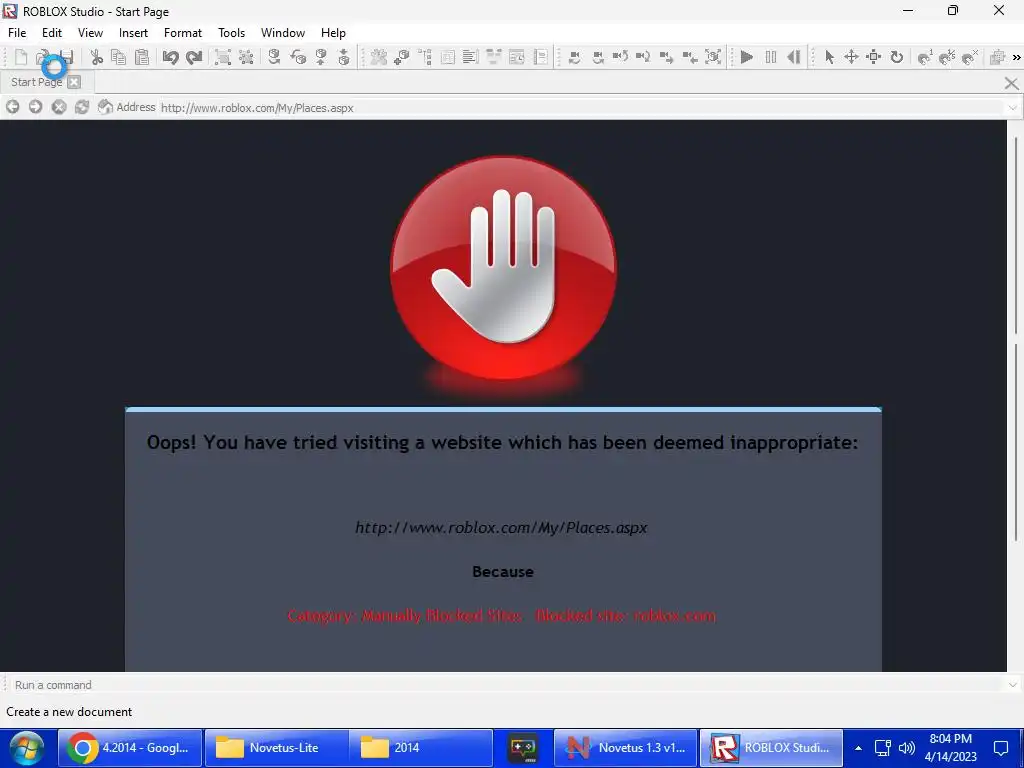Turn grid snapping off

[970, 57]
